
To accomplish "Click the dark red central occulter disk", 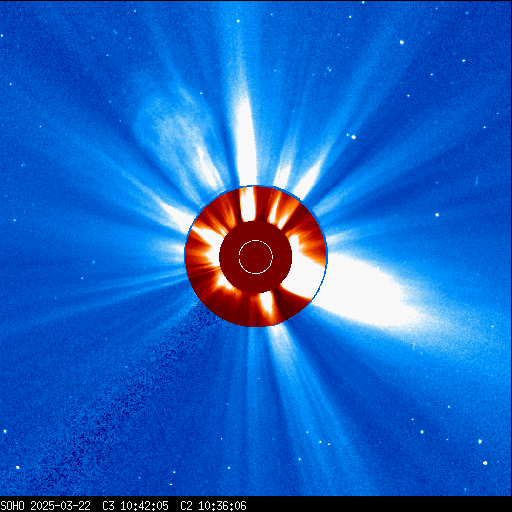I will pyautogui.click(x=256, y=257).
